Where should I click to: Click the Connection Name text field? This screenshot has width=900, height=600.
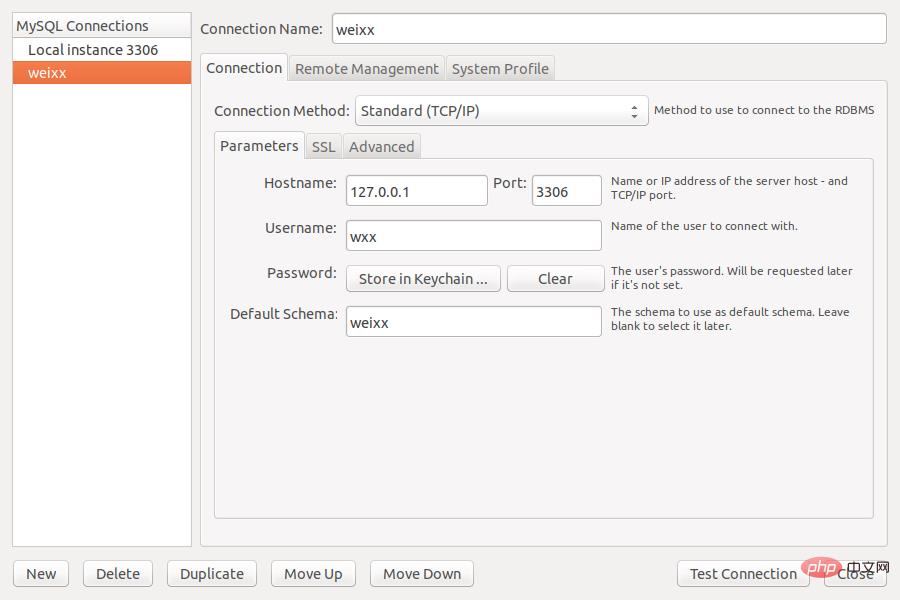(608, 29)
